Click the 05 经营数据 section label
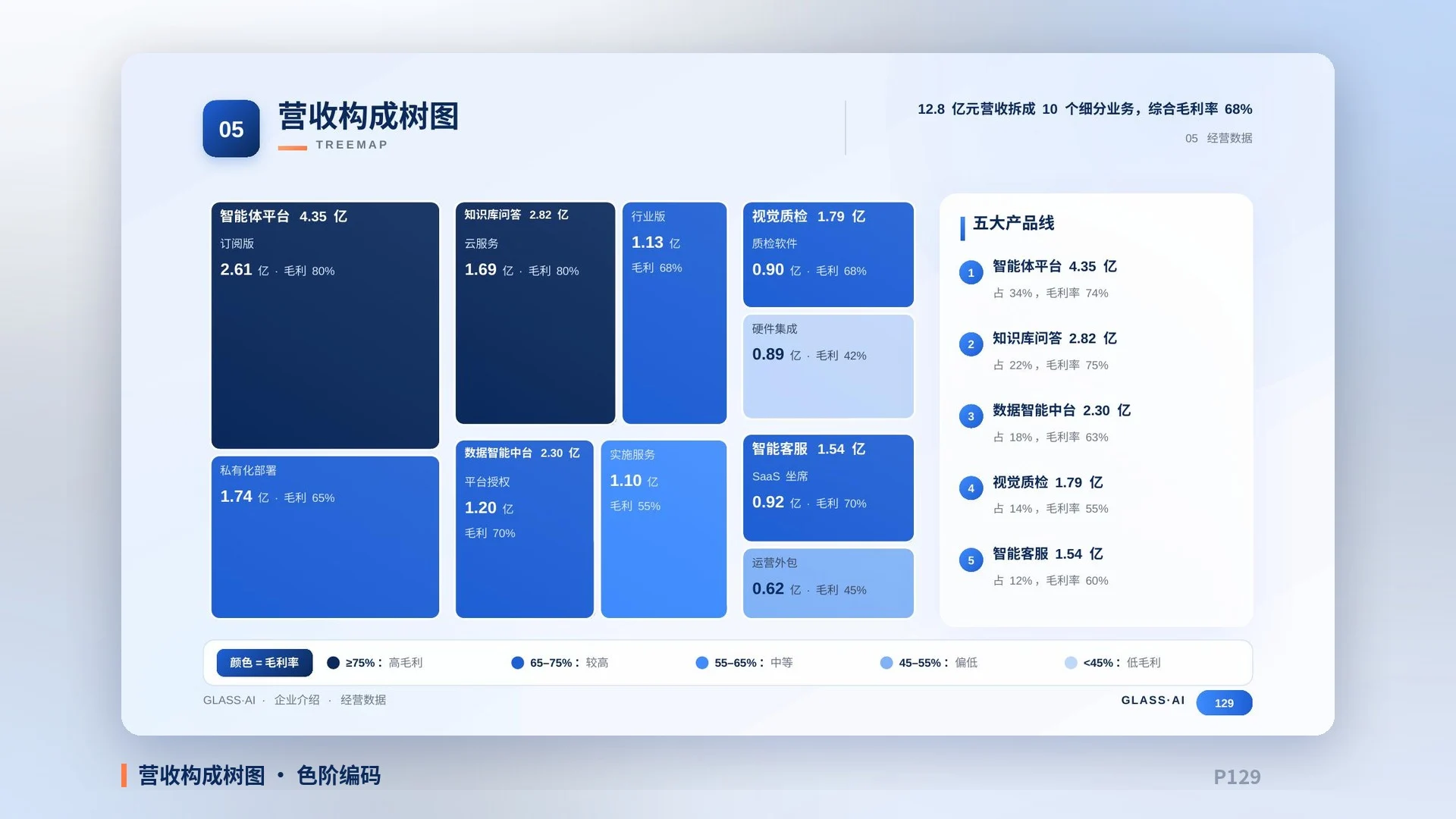The image size is (1456, 819). 1219,138
